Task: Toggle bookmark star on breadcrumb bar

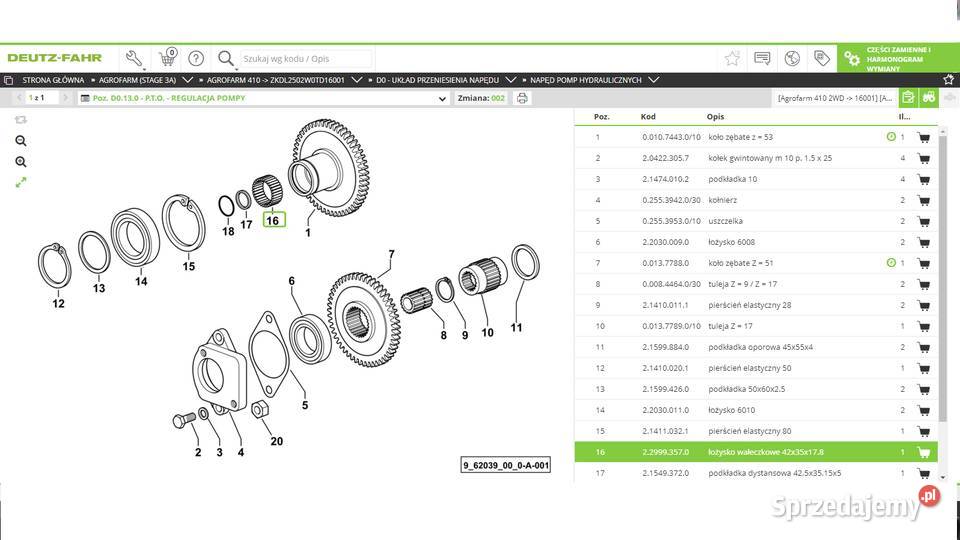Action: 948,79
